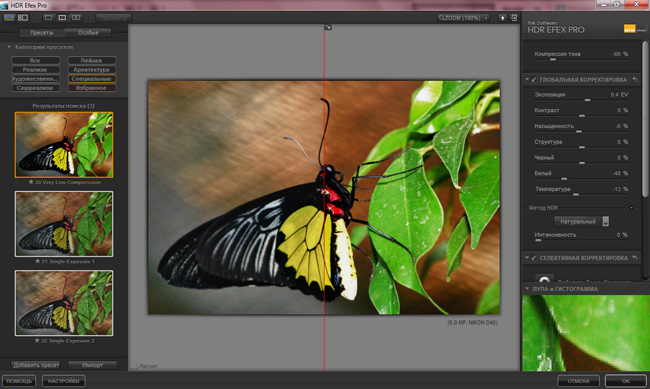Click the ОК button

[x=626, y=380]
